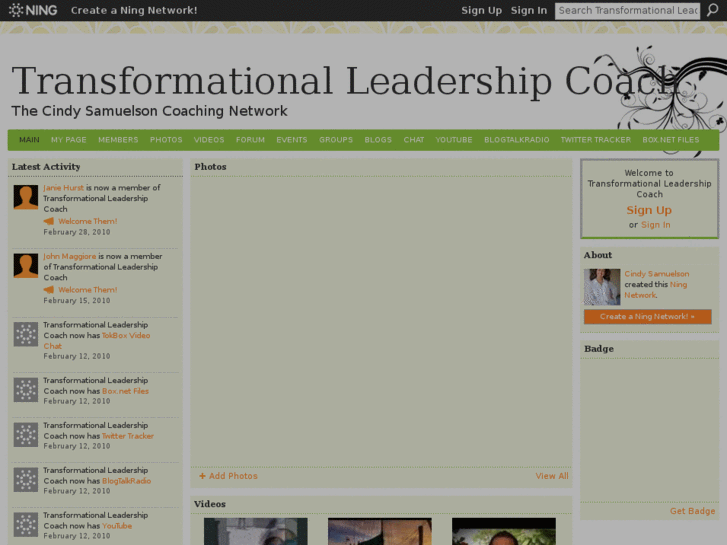
Task: Click View All in Photos section
Action: click(x=552, y=476)
